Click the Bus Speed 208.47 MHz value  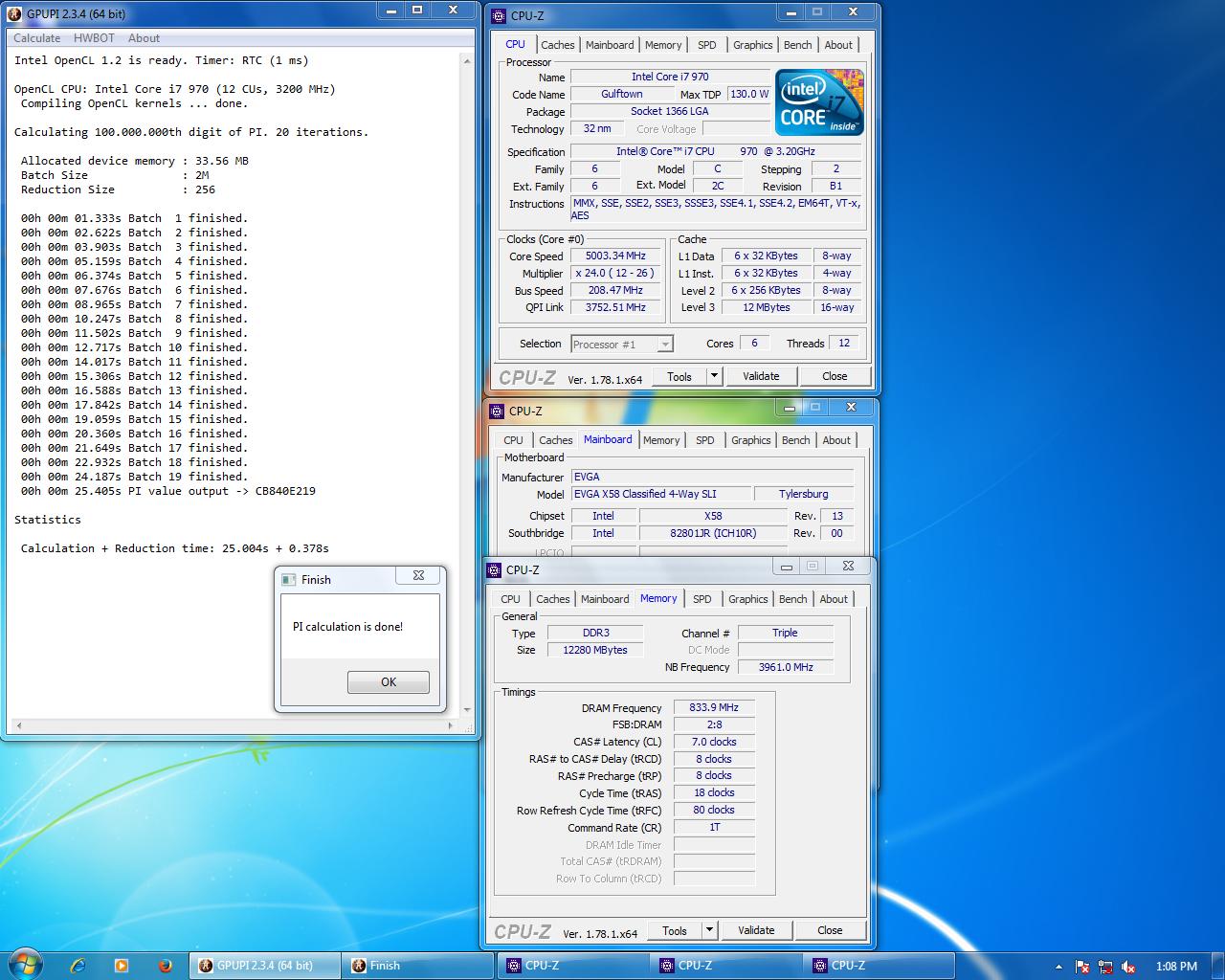click(x=616, y=291)
